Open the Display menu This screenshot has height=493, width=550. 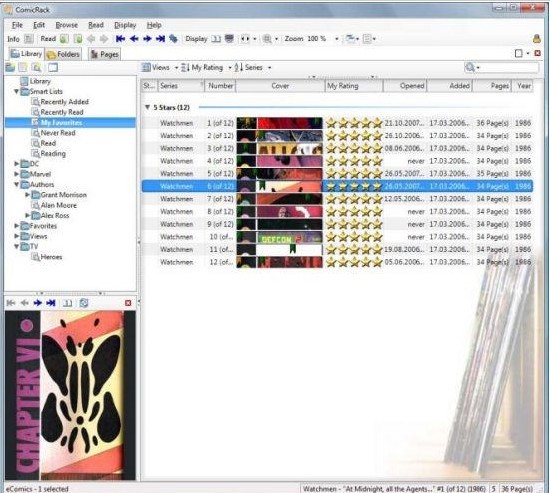125,25
